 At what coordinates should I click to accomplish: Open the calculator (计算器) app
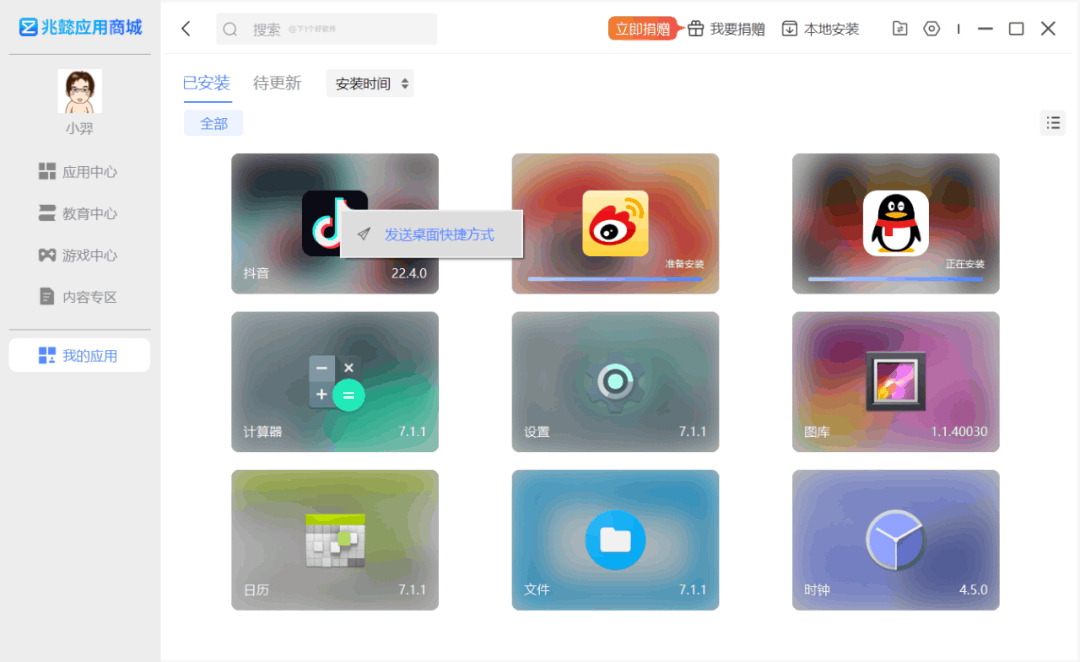(x=335, y=382)
